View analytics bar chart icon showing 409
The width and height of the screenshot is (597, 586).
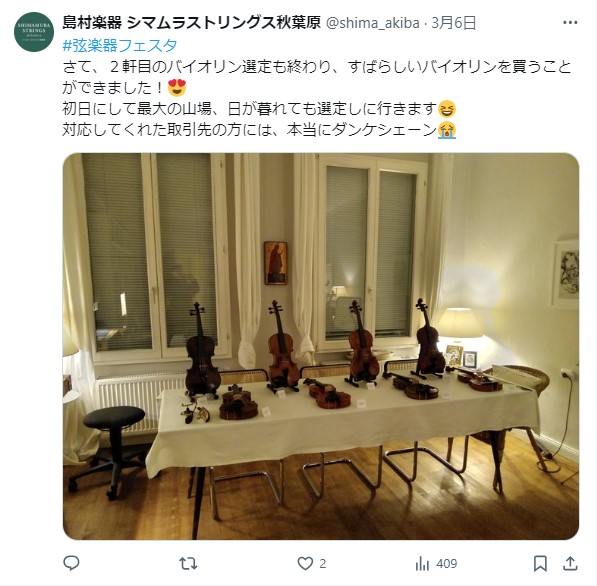(422, 563)
